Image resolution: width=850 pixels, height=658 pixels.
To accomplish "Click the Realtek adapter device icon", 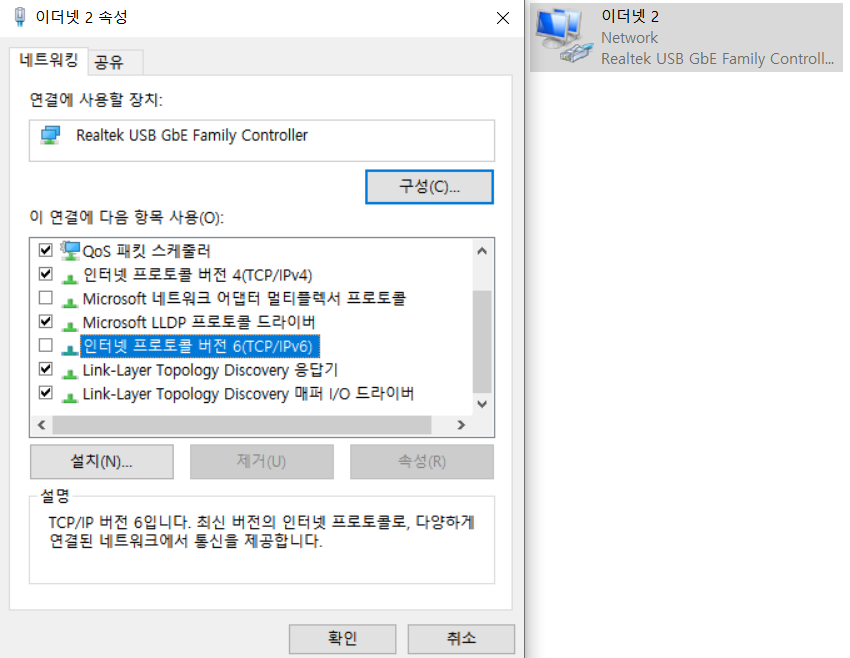I will click(x=50, y=135).
